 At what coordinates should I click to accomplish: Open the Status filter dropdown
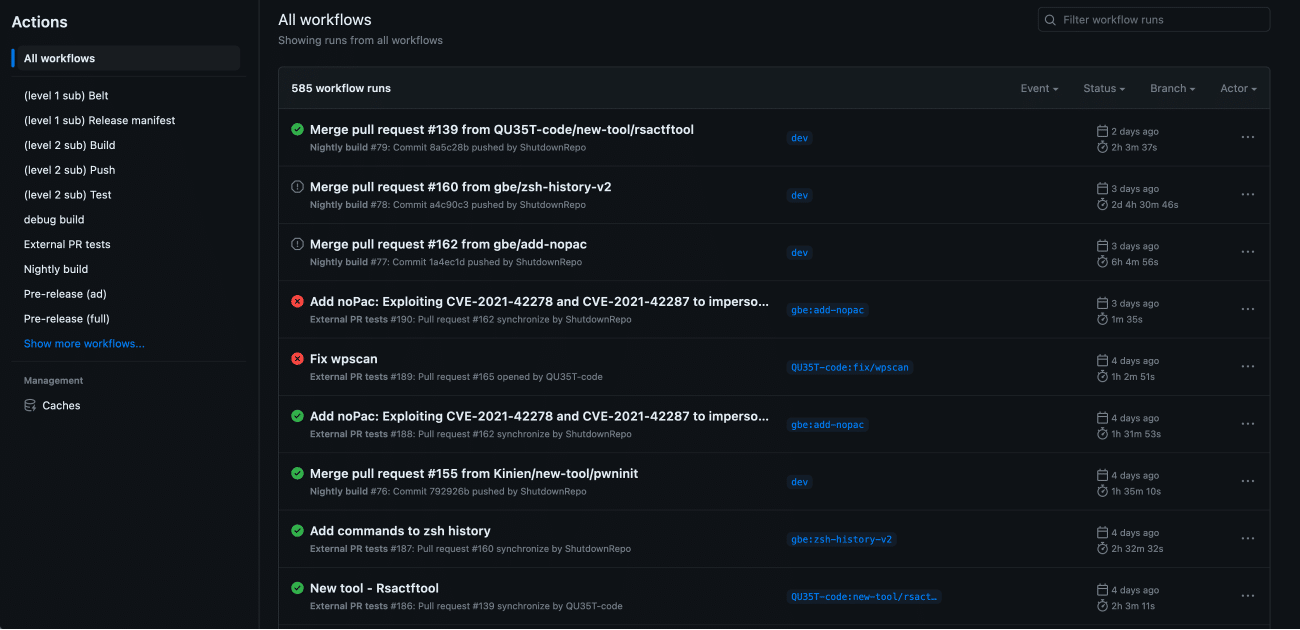[1104, 88]
